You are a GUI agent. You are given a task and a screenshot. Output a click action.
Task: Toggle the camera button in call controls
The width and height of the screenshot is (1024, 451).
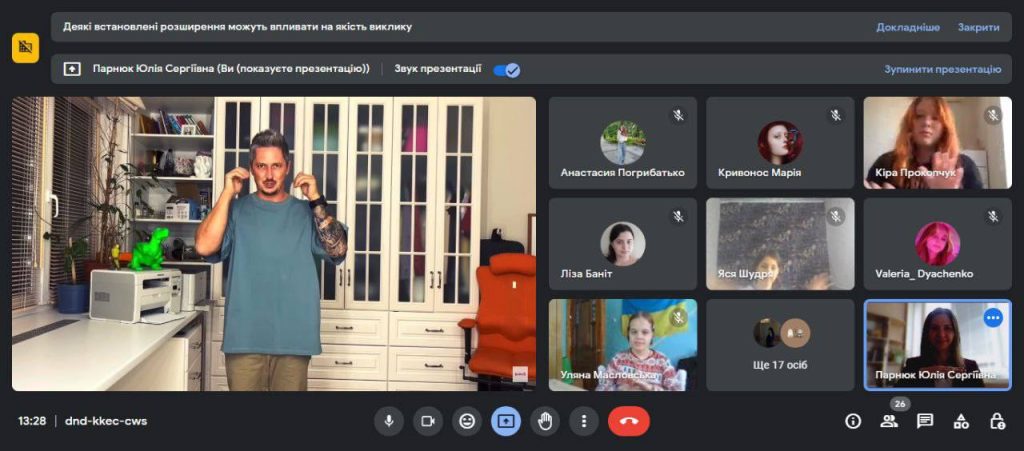(x=427, y=421)
